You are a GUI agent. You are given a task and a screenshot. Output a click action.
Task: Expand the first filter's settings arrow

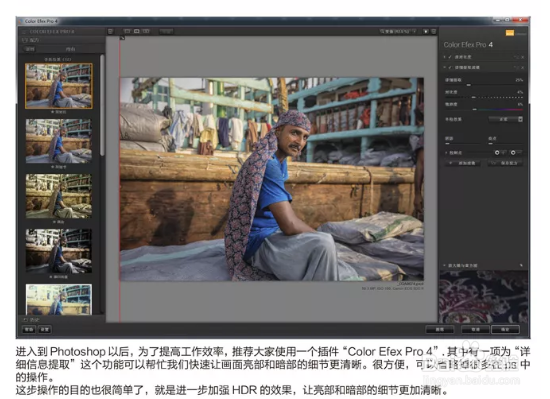coord(445,57)
